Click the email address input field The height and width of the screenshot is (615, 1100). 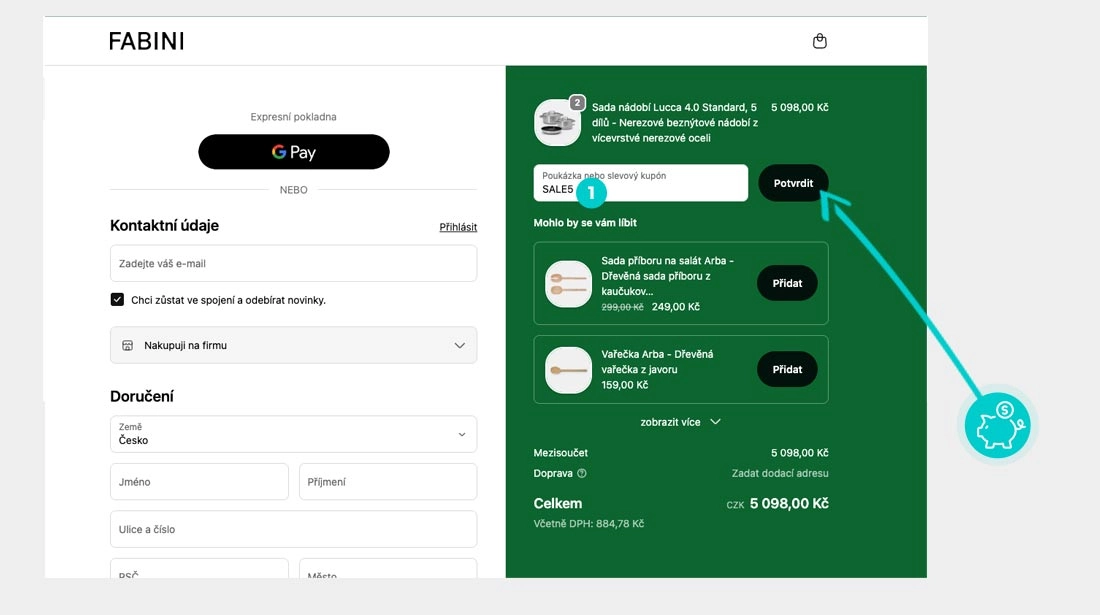click(293, 263)
